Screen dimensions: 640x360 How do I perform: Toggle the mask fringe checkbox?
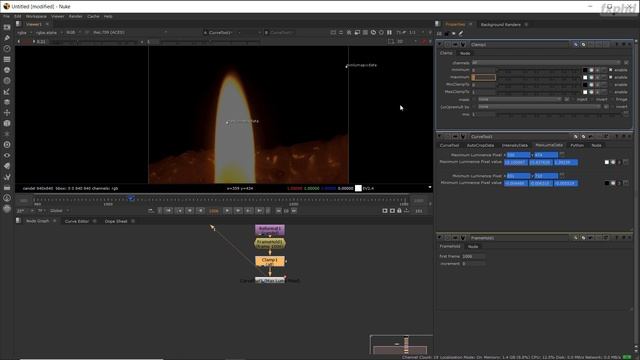pyautogui.click(x=612, y=99)
